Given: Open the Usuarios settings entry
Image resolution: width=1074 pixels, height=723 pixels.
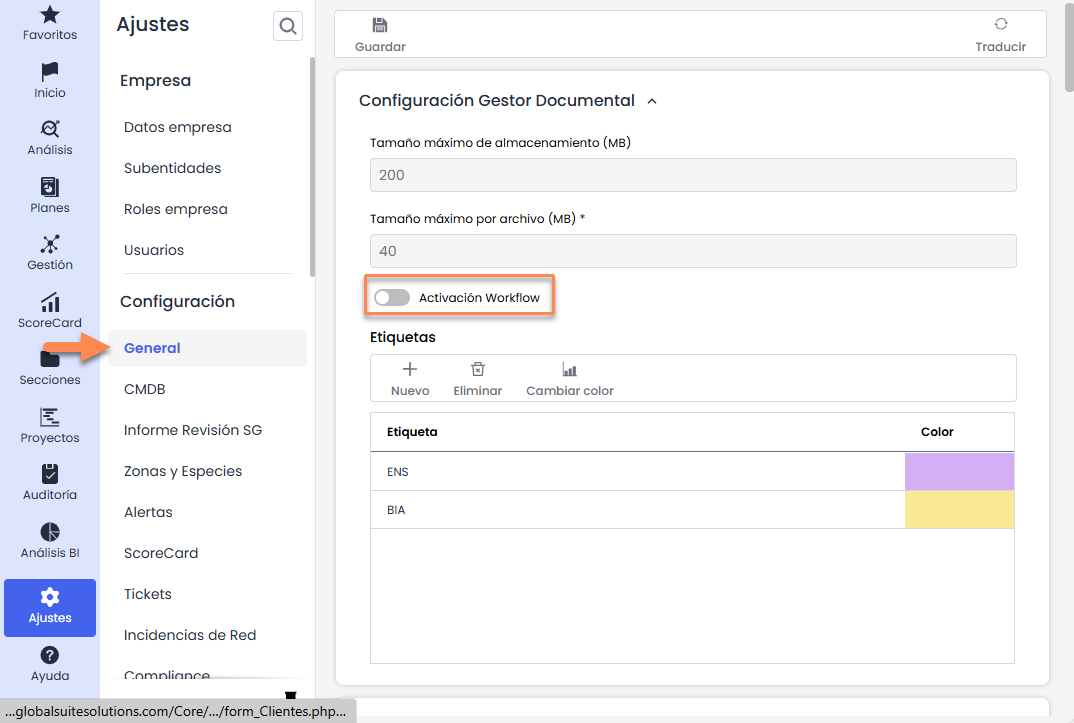Looking at the screenshot, I should [153, 250].
